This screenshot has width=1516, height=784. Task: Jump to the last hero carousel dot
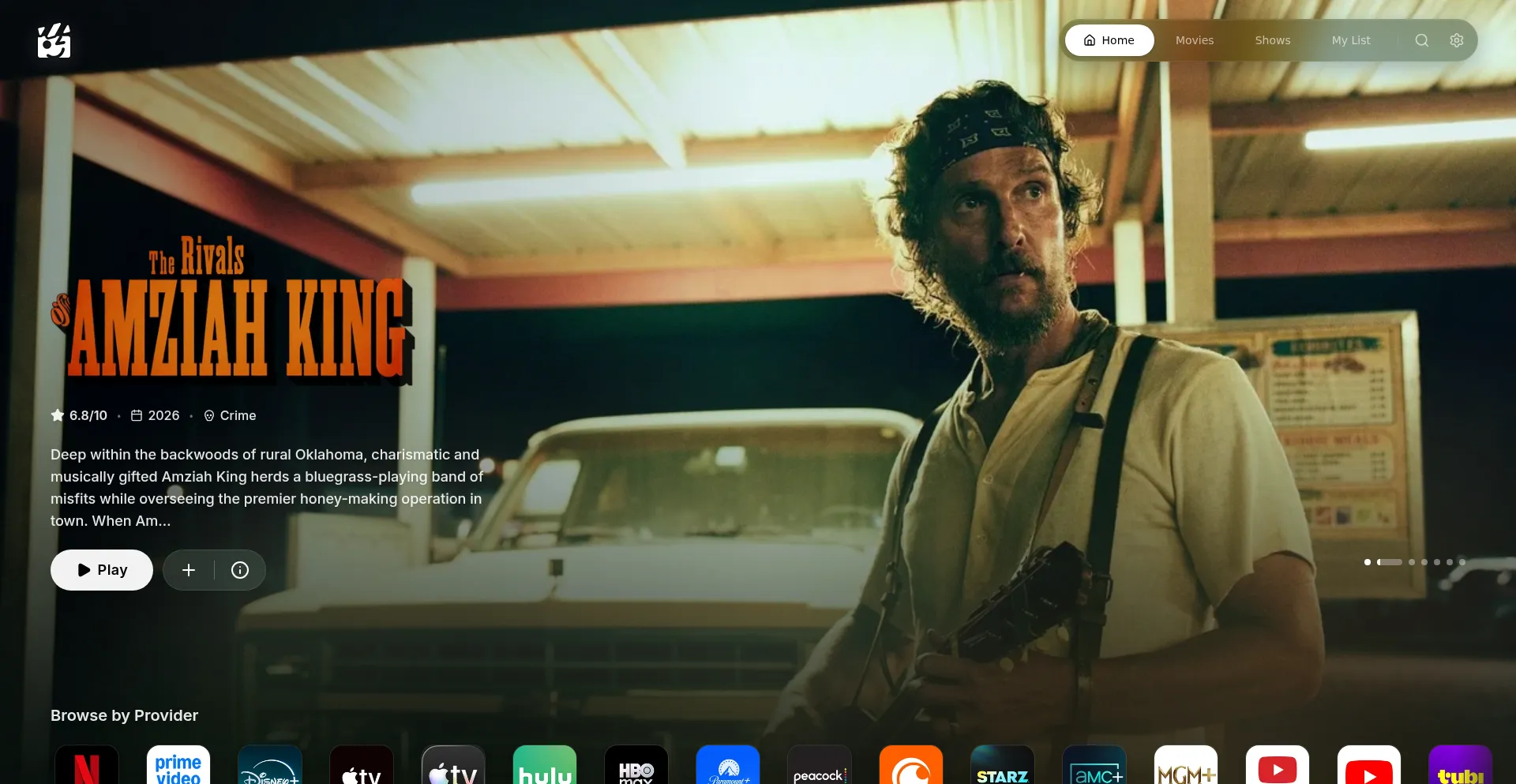click(x=1462, y=562)
